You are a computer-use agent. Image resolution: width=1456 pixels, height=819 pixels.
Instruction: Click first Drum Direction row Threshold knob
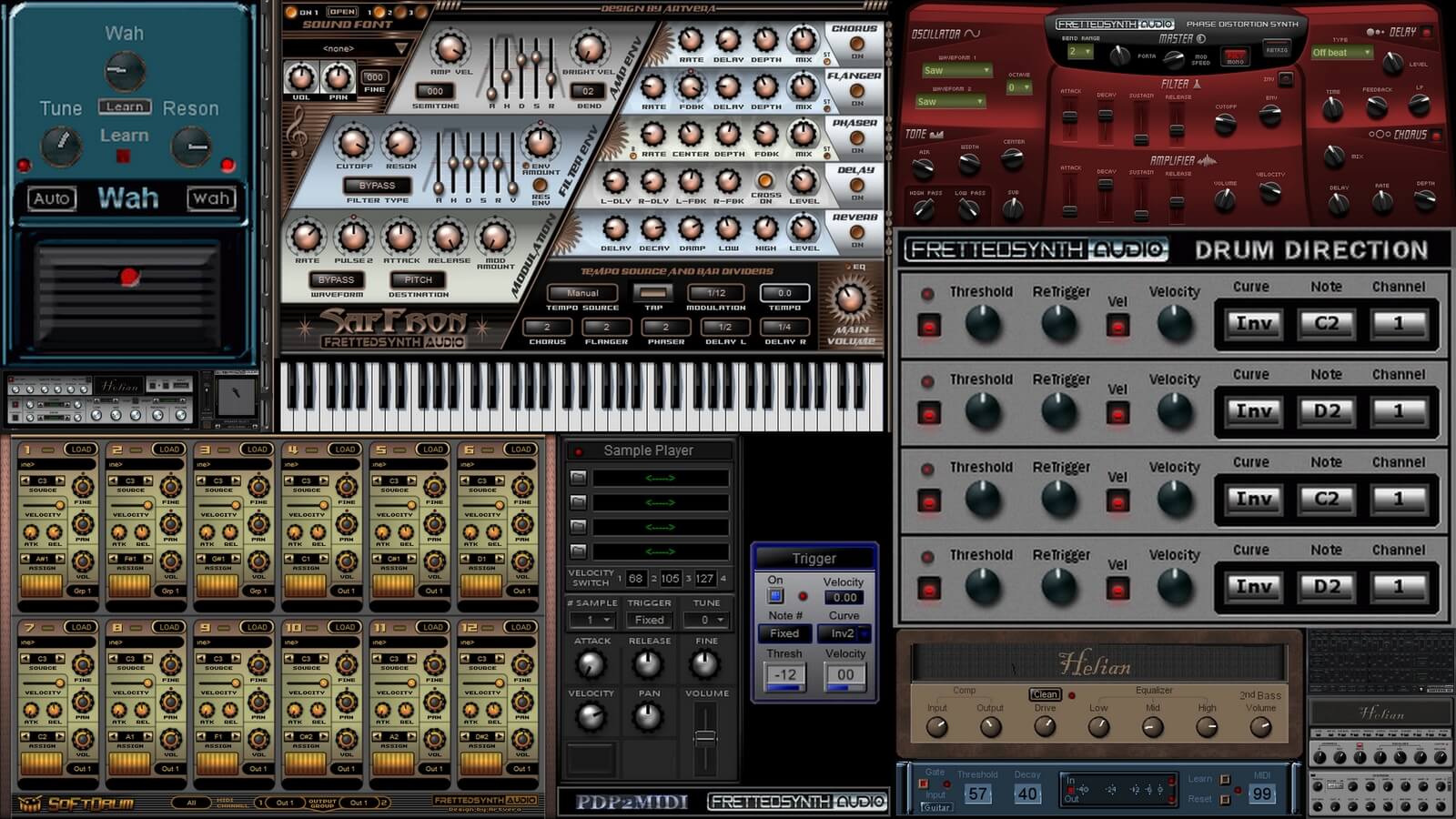(x=983, y=323)
